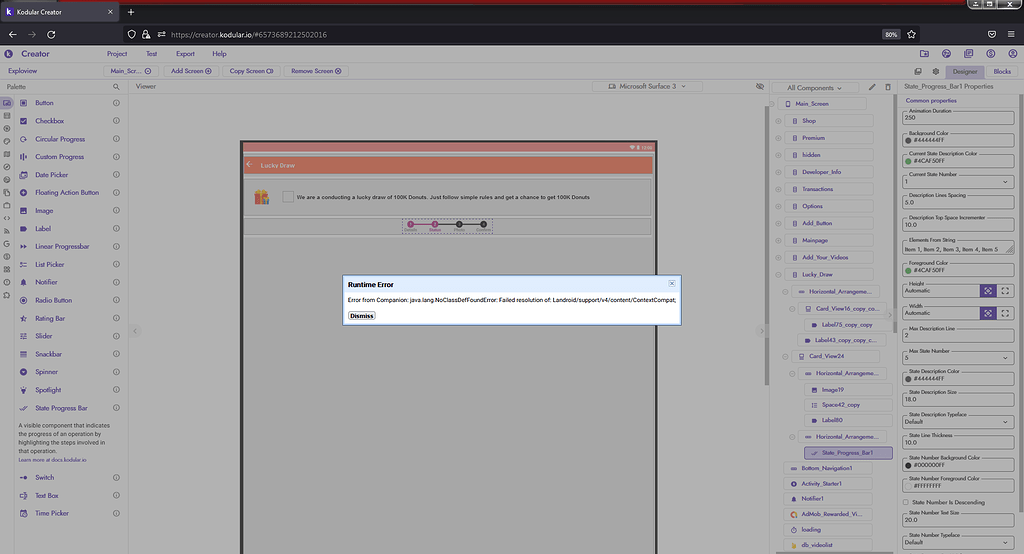Toggle State Number Is Descending checkbox

(x=906, y=502)
